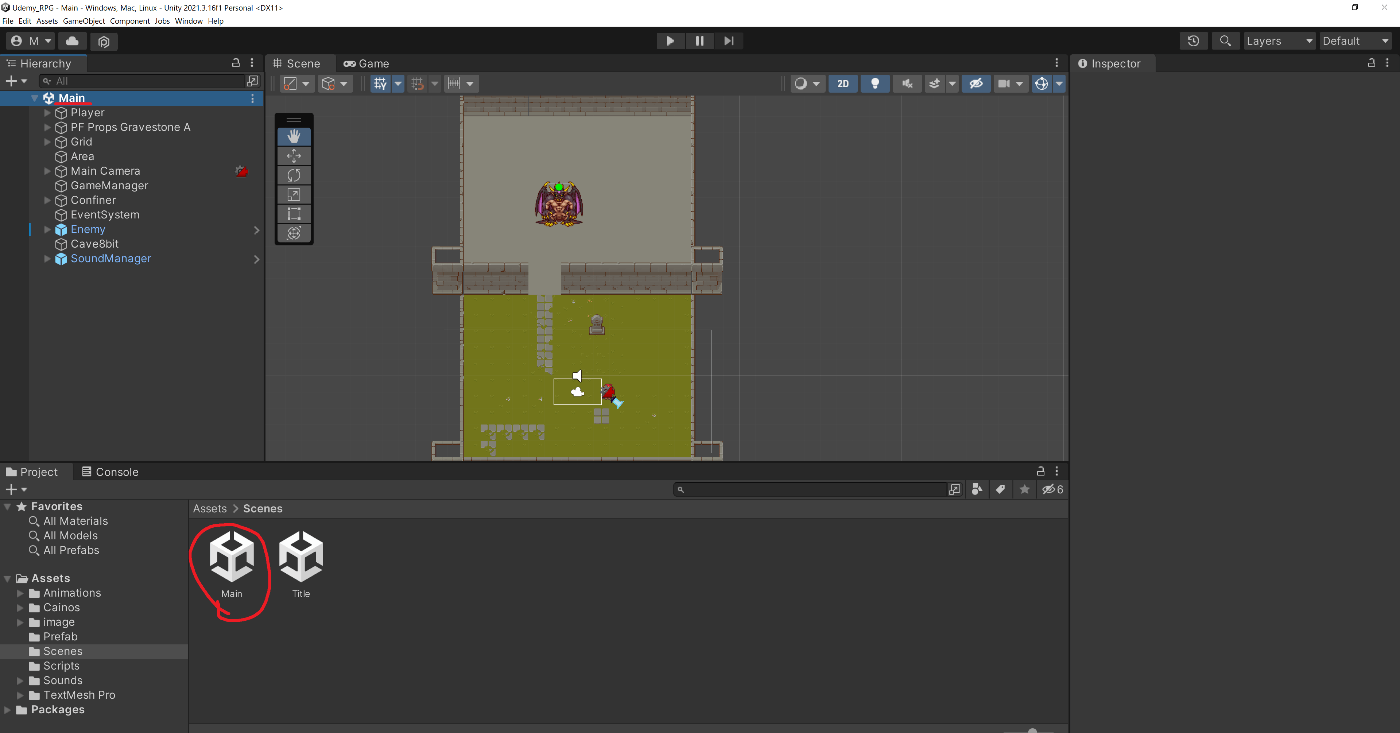The height and width of the screenshot is (733, 1400).
Task: Toggle scene lighting bulb
Action: (875, 84)
